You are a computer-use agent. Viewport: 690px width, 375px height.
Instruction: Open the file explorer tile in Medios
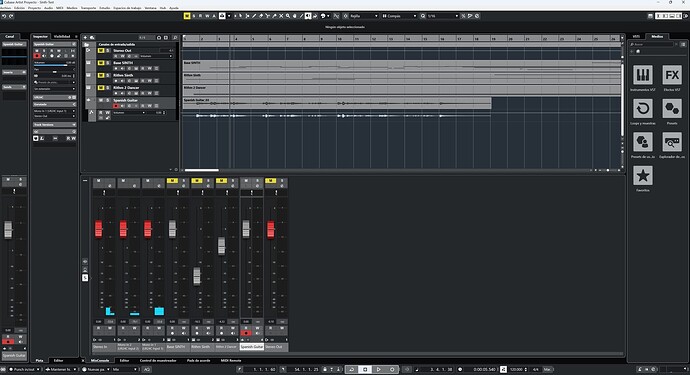click(x=672, y=142)
